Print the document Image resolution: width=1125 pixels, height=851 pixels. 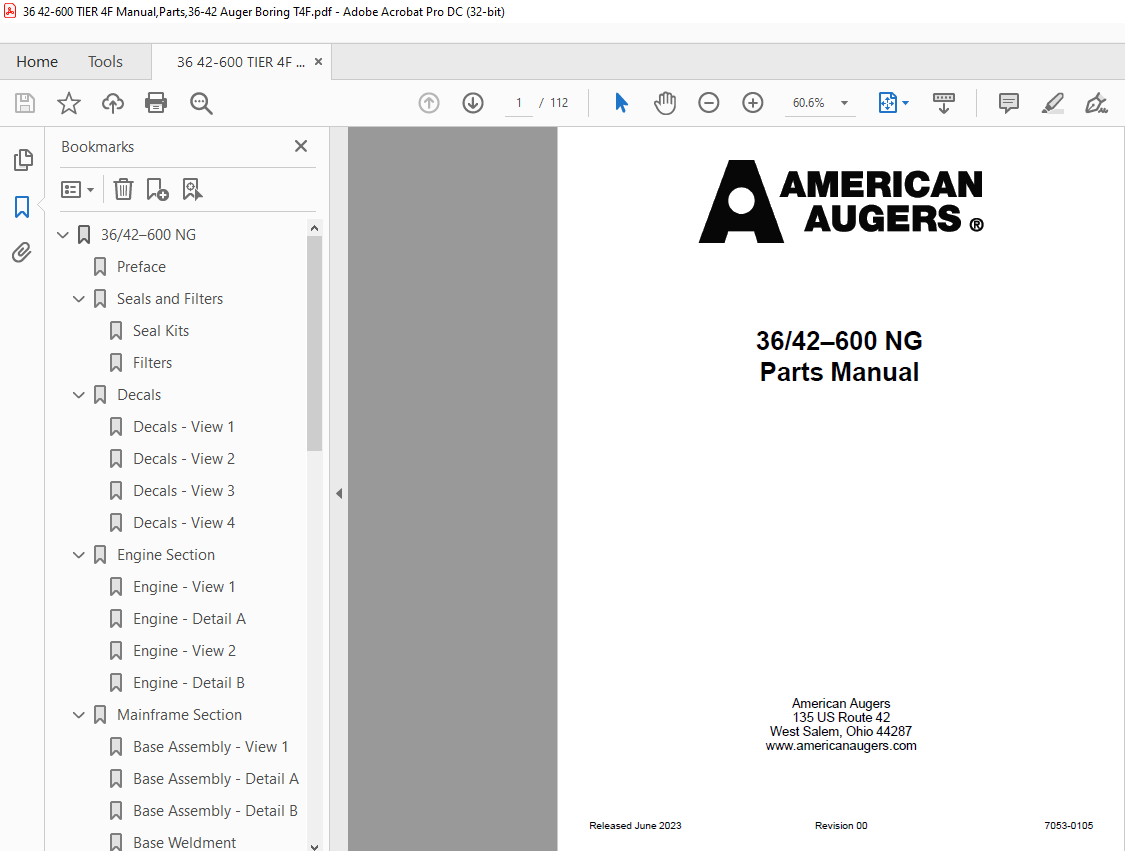point(156,103)
